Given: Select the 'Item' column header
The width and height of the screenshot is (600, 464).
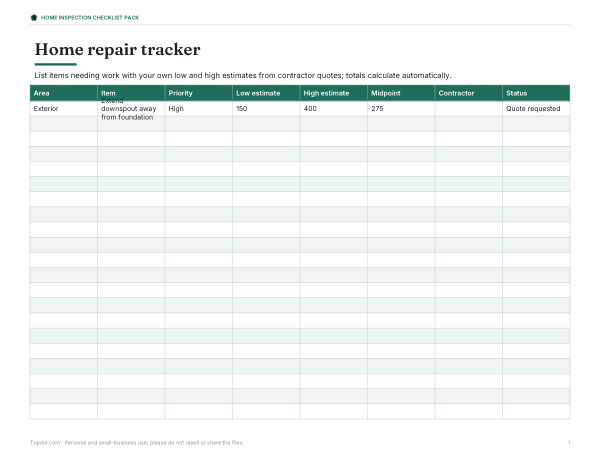Looking at the screenshot, I should [131, 93].
